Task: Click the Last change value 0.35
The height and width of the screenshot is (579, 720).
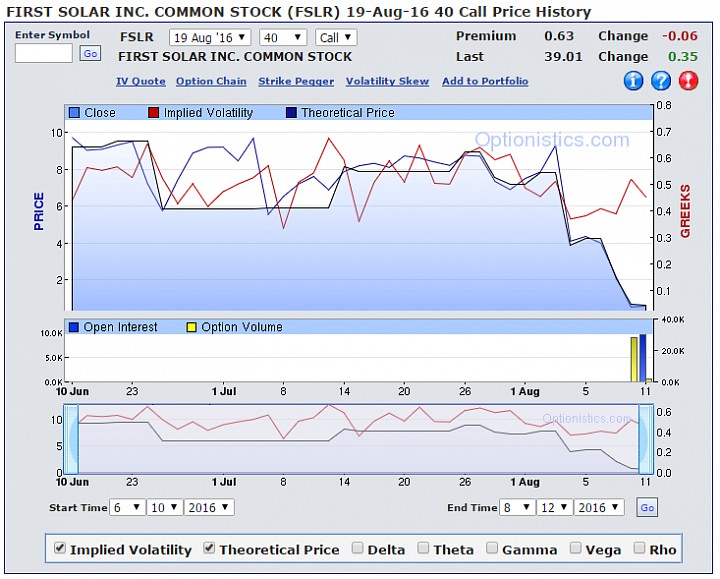Action: coord(683,56)
